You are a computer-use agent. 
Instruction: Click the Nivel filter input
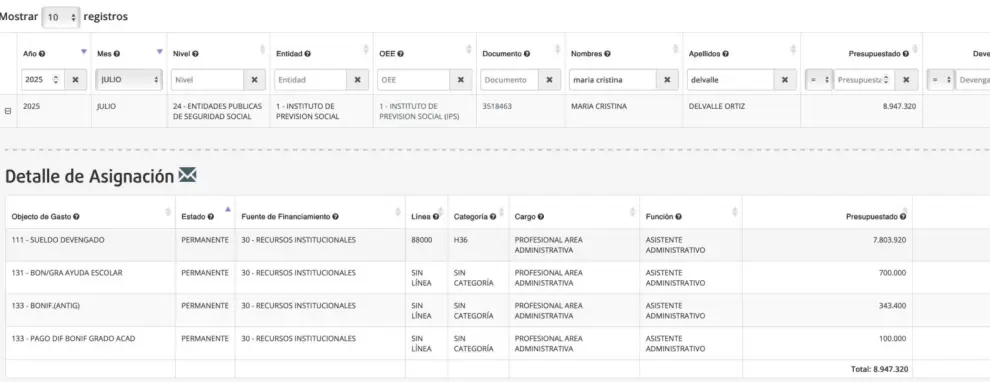[x=208, y=80]
